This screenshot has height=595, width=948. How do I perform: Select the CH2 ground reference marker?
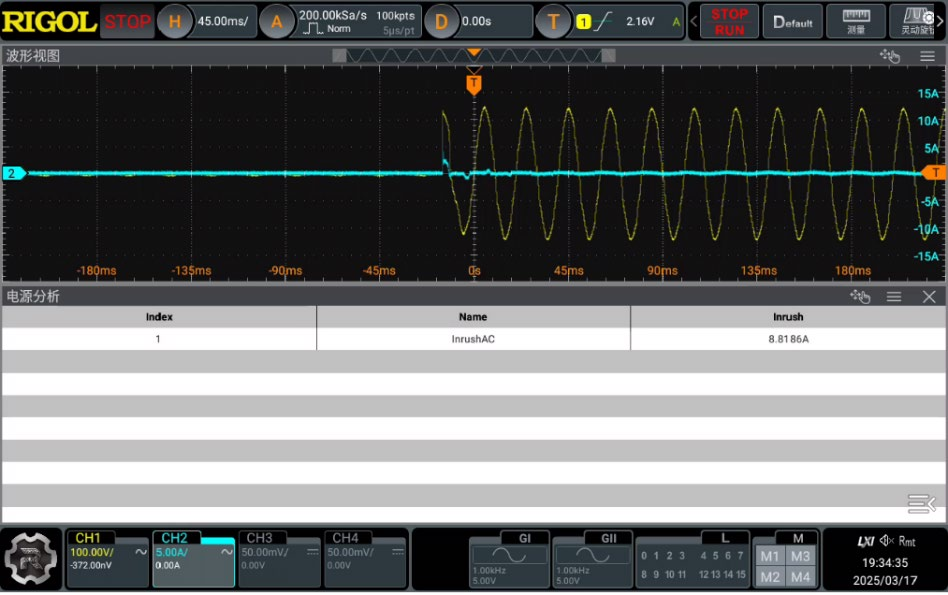point(13,174)
